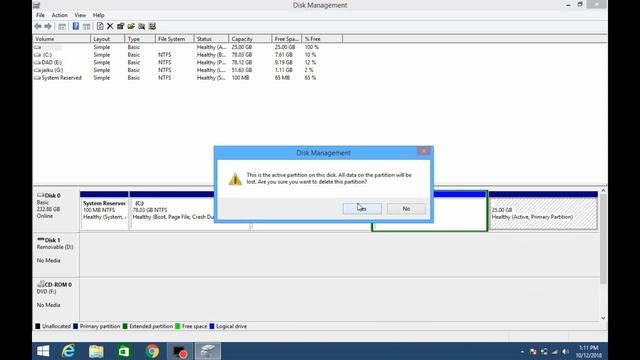
Task: Click the Free Space column header
Action: 287,39
